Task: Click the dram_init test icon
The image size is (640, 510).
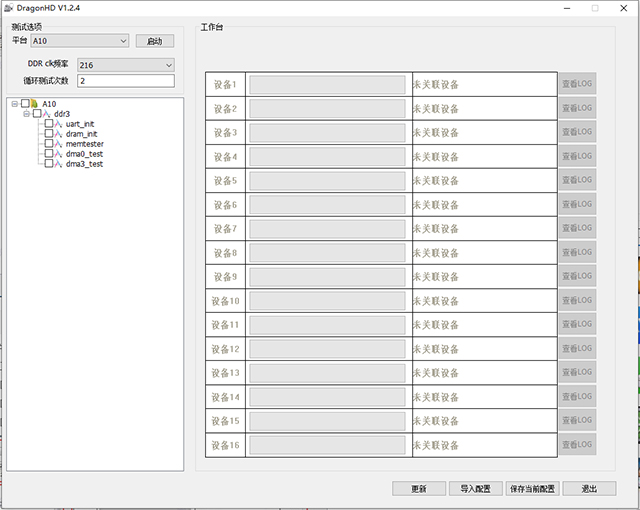Action: point(58,134)
